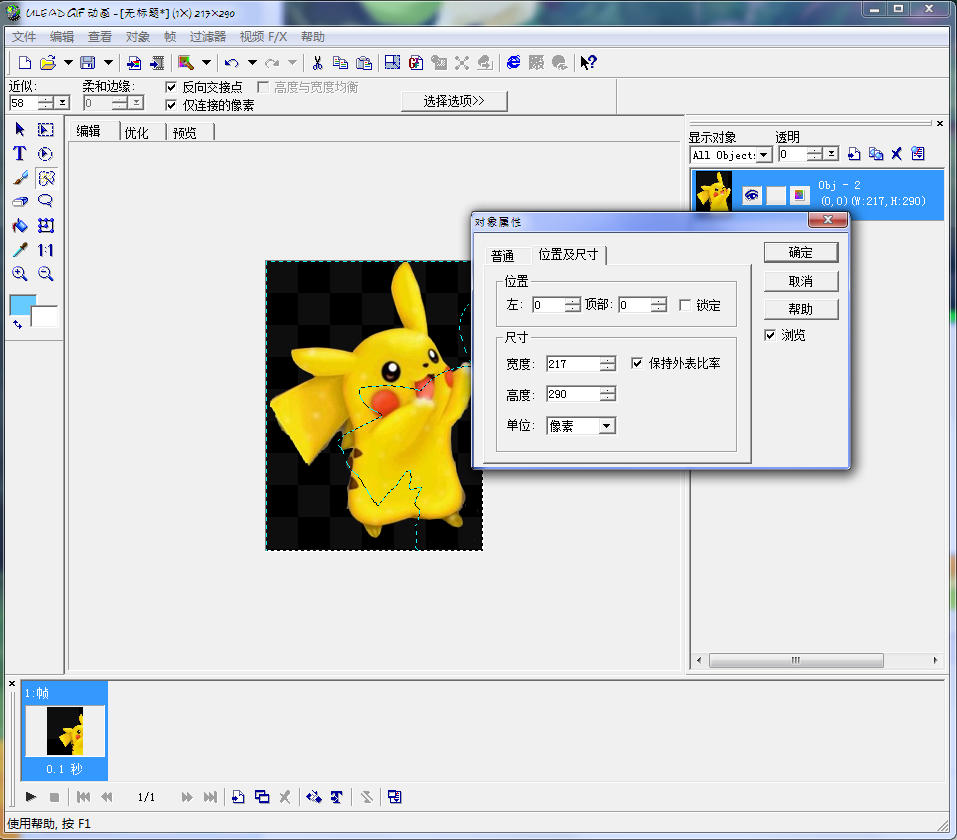957x840 pixels.
Task: Open the 近似 value dropdown arrow
Action: pos(62,103)
